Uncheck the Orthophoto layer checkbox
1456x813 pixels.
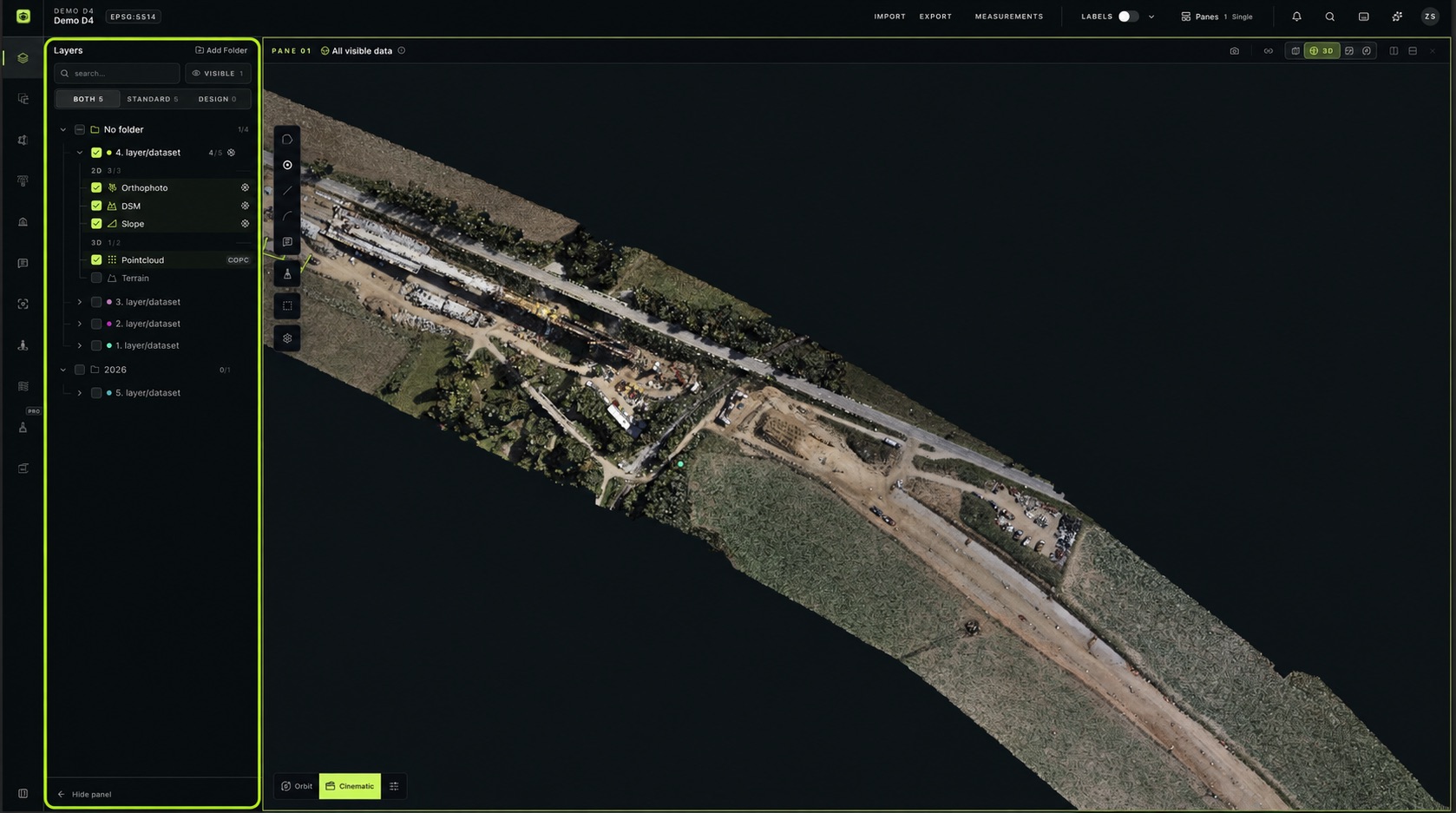[x=96, y=187]
